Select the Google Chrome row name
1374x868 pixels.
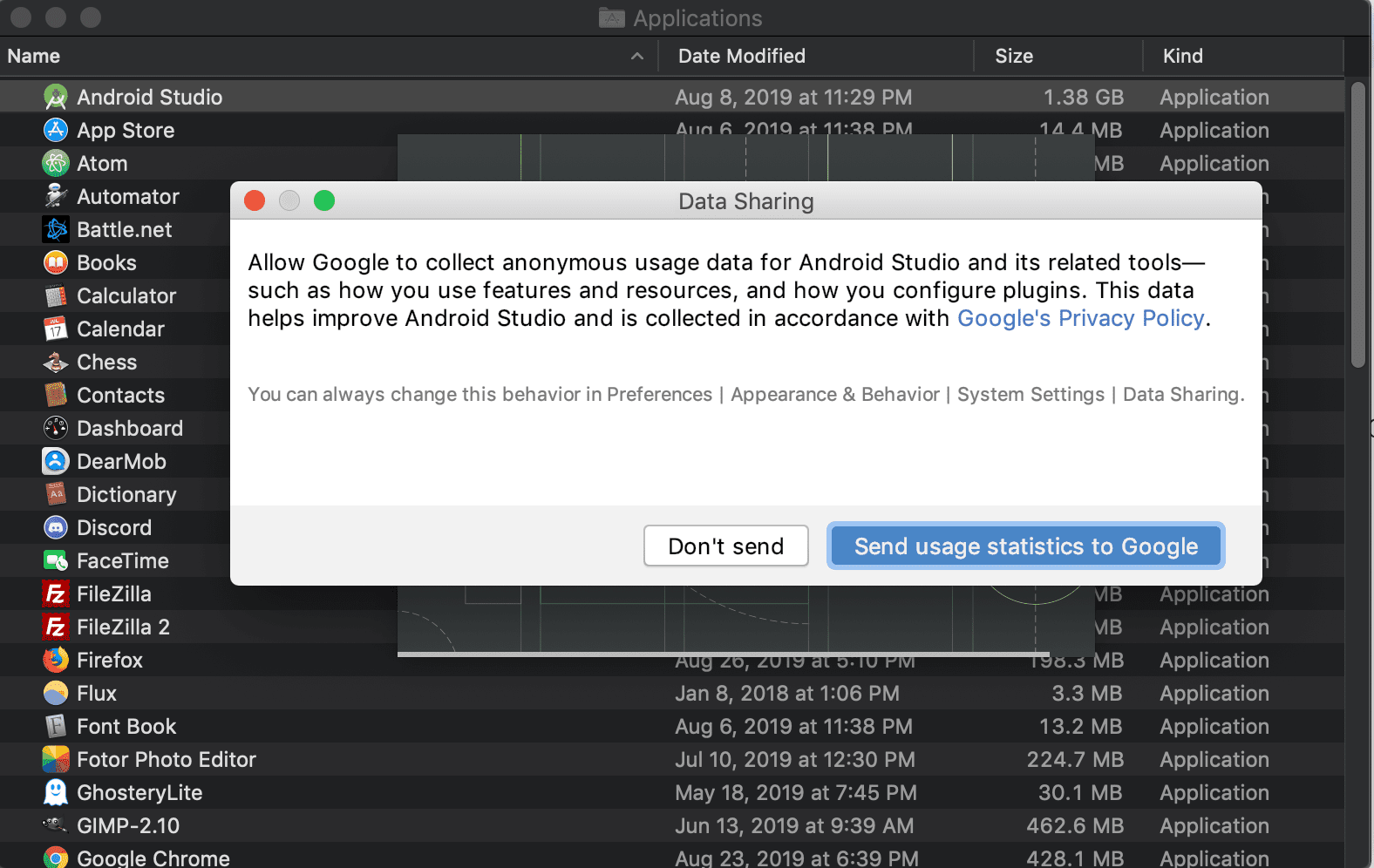point(153,858)
